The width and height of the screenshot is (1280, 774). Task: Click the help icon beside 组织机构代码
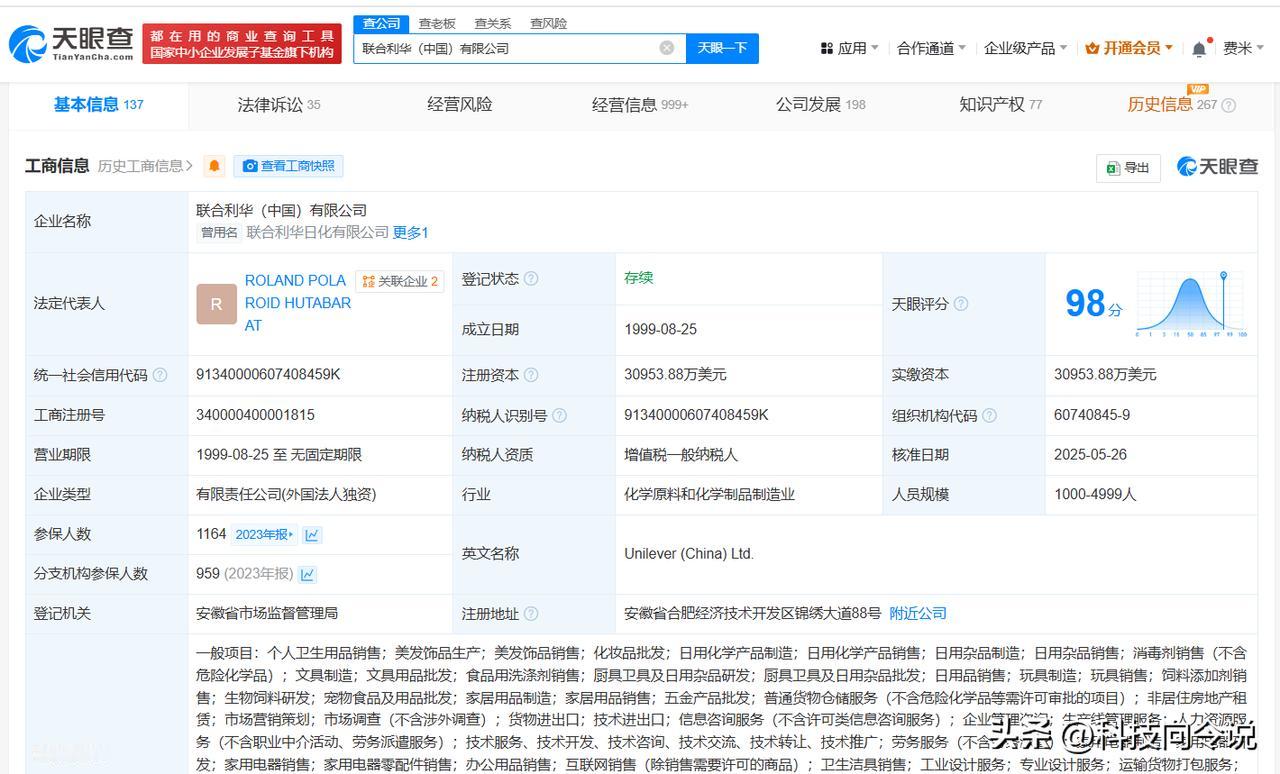point(989,415)
